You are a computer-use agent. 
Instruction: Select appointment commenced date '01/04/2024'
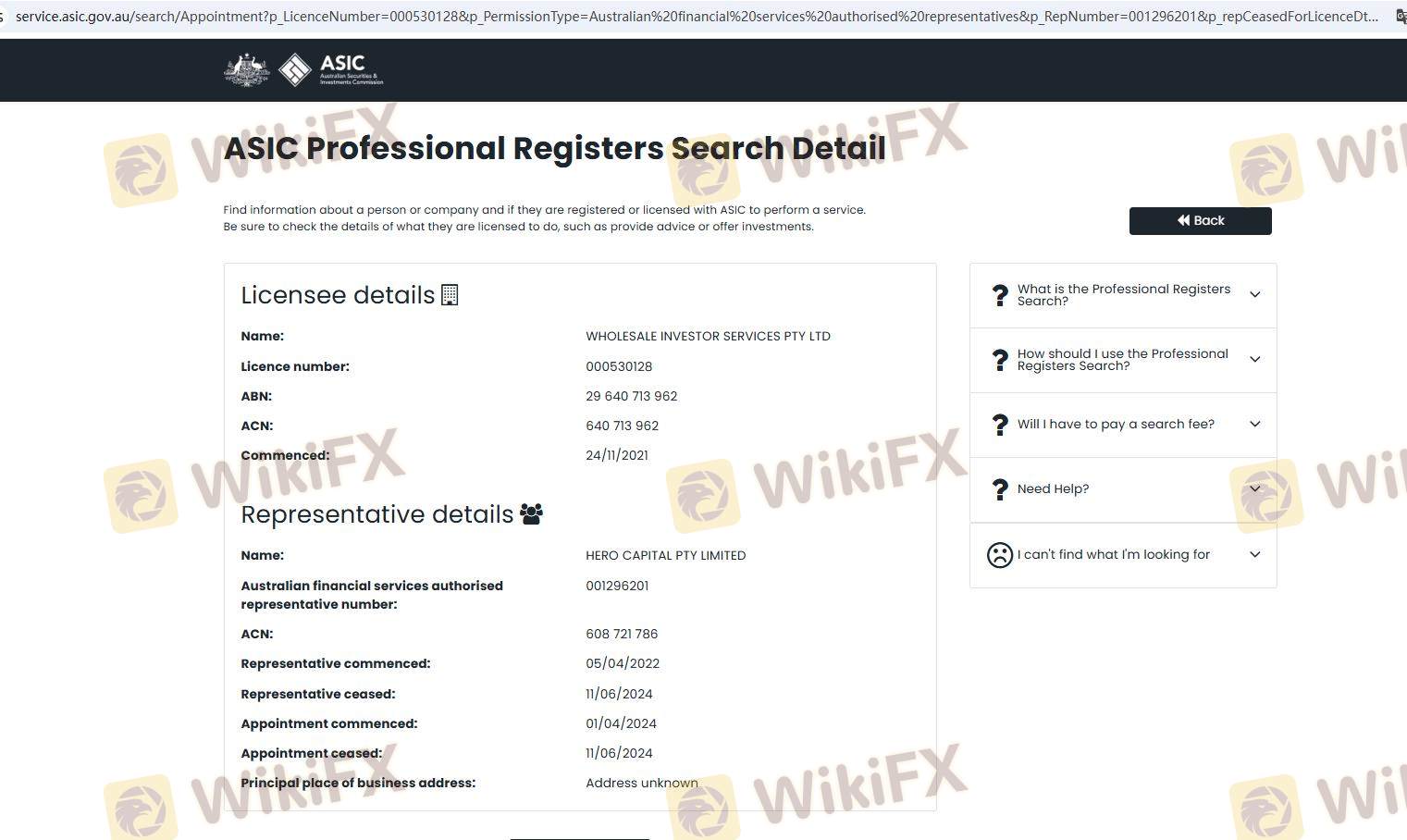[x=621, y=724]
